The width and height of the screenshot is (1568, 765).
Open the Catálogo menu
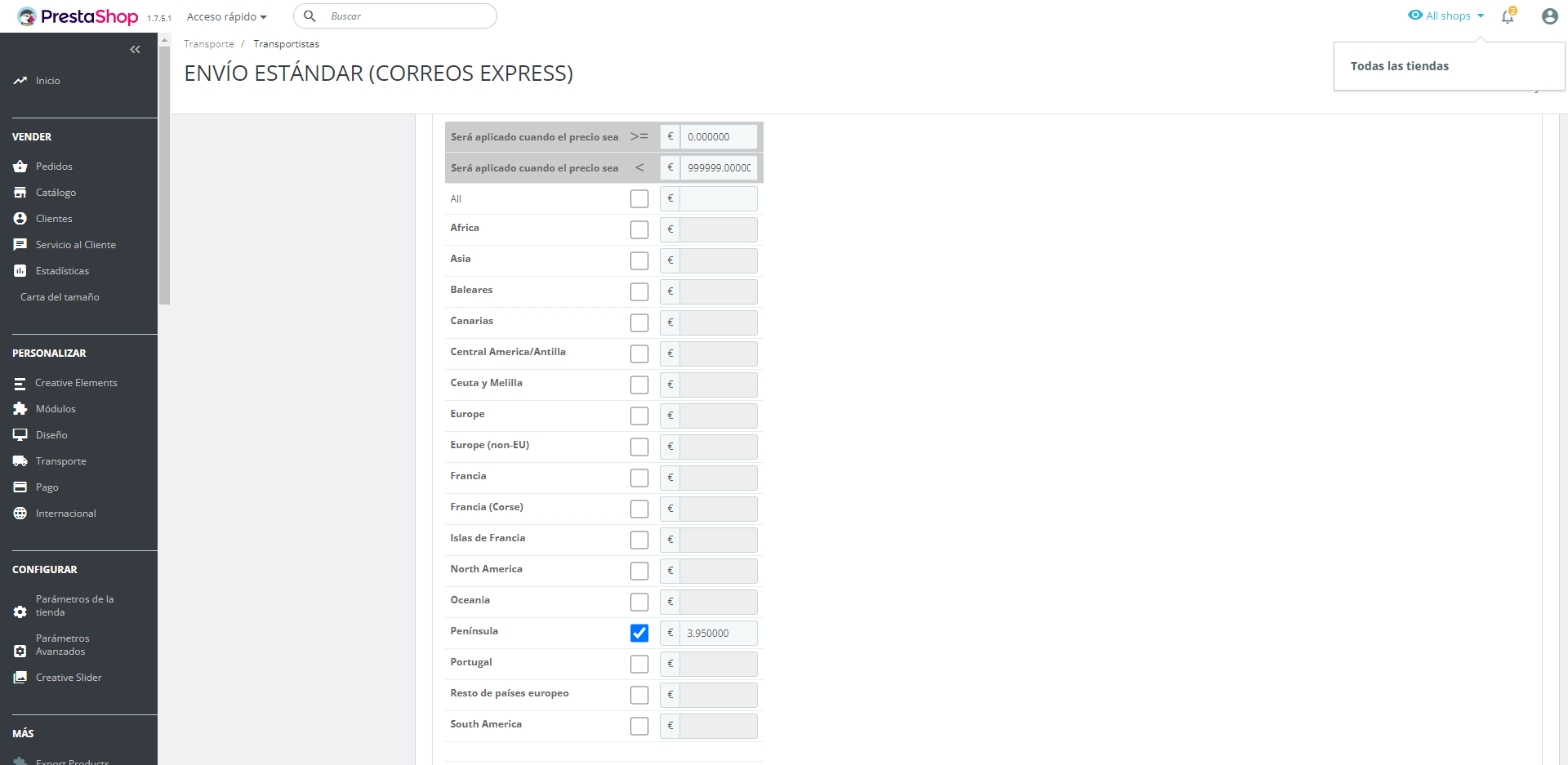coord(56,193)
